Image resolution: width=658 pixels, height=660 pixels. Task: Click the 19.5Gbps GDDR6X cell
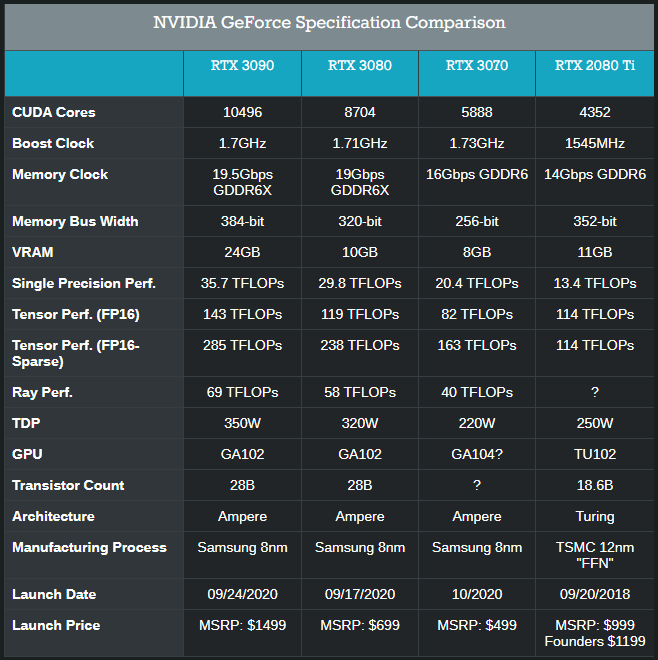[242, 182]
